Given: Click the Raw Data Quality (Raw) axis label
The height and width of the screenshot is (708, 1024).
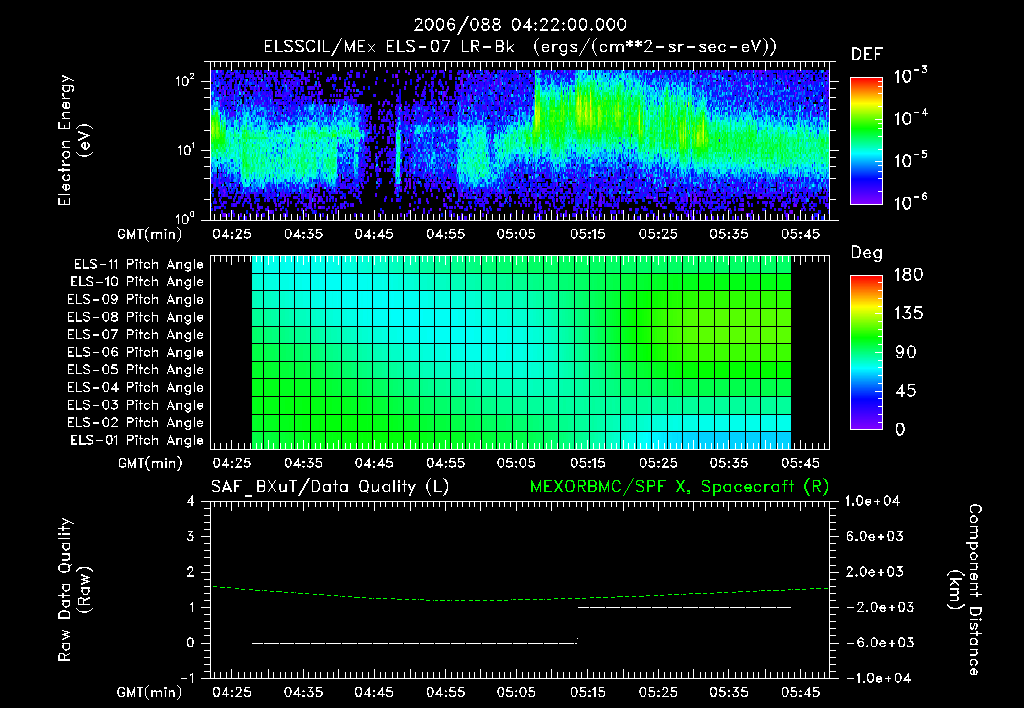Looking at the screenshot, I should 74,589.
